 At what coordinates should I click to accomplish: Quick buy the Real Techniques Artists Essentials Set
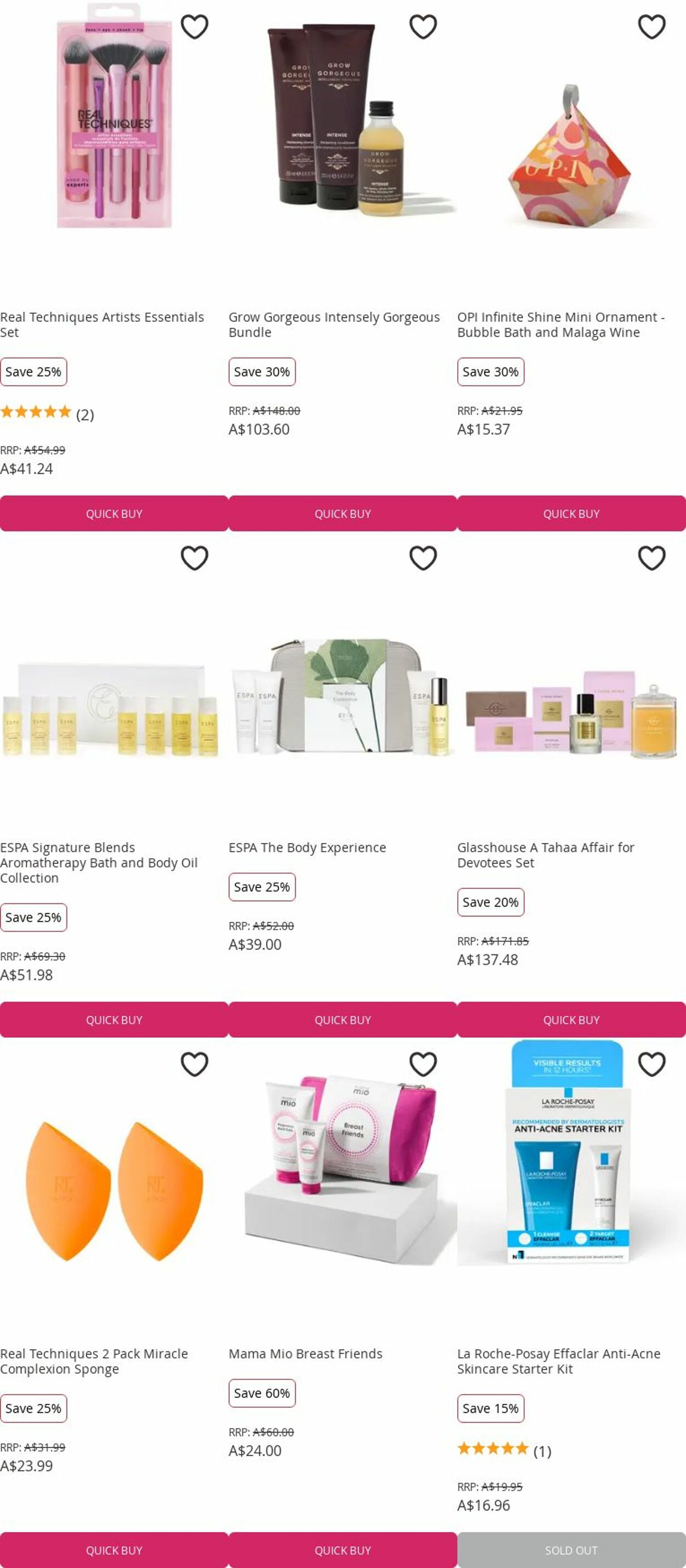114,514
